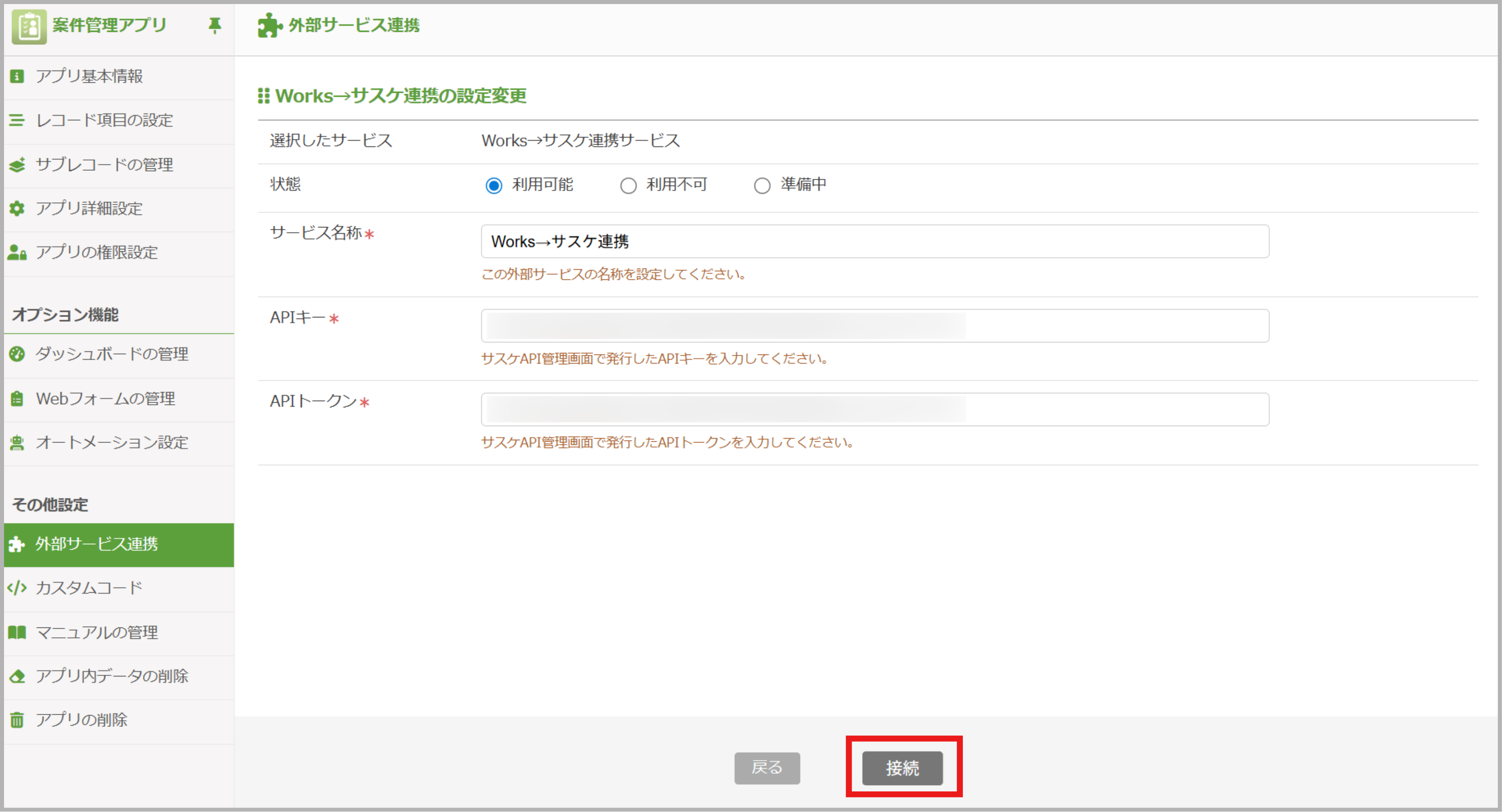Focus the APIトークン input field
Image resolution: width=1502 pixels, height=812 pixels.
click(875, 410)
